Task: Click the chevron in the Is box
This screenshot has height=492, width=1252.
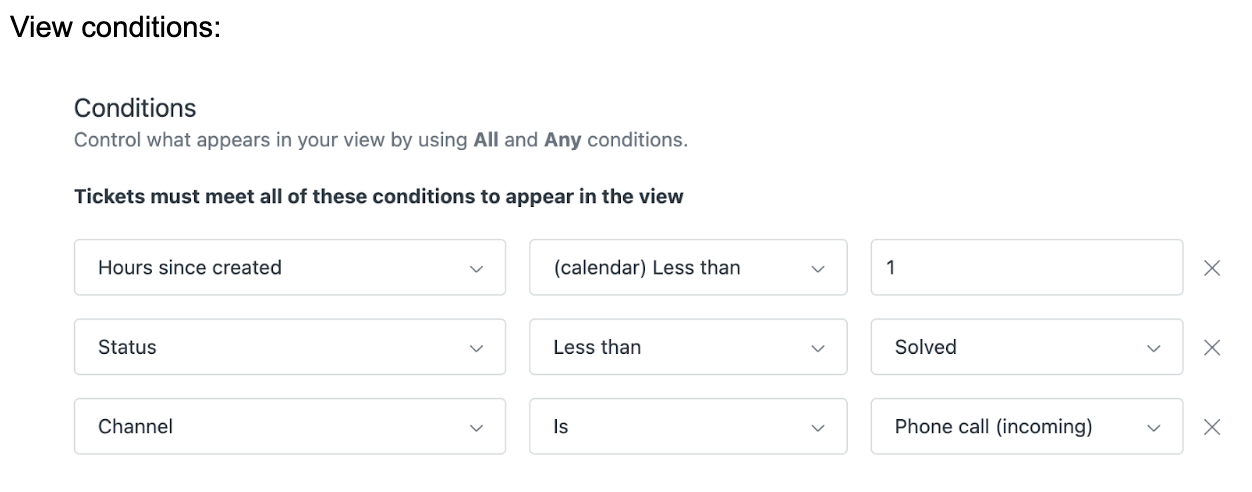Action: [x=818, y=428]
